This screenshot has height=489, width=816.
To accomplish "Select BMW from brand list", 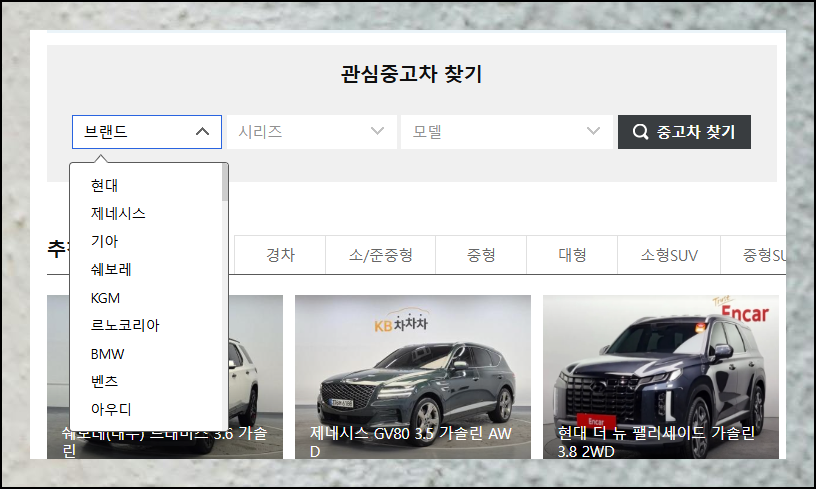I will 107,354.
